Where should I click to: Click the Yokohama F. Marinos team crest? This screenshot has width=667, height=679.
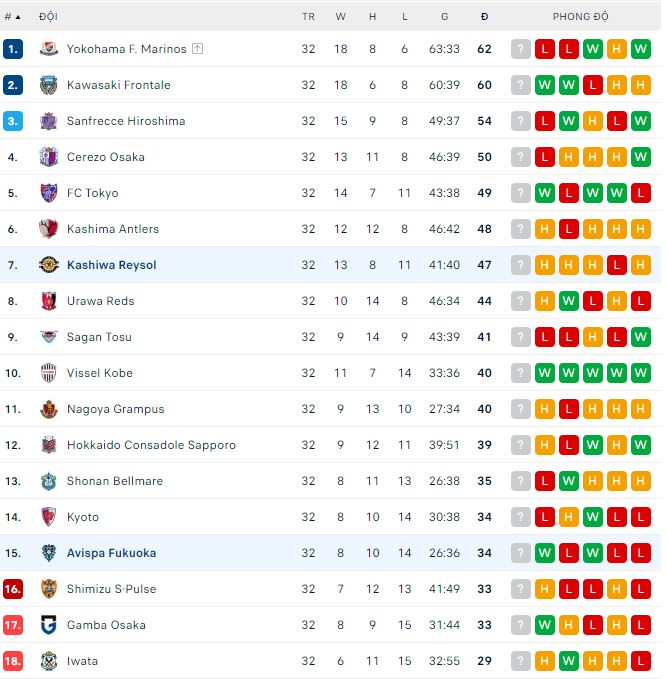pos(49,49)
